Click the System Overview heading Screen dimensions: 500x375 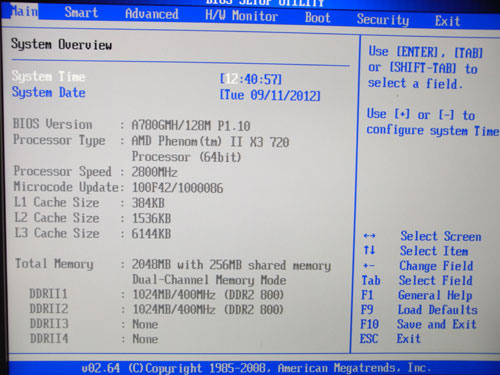62,44
